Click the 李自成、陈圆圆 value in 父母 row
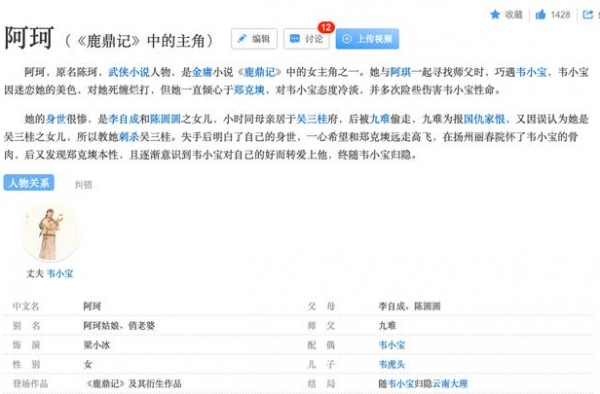 409,306
